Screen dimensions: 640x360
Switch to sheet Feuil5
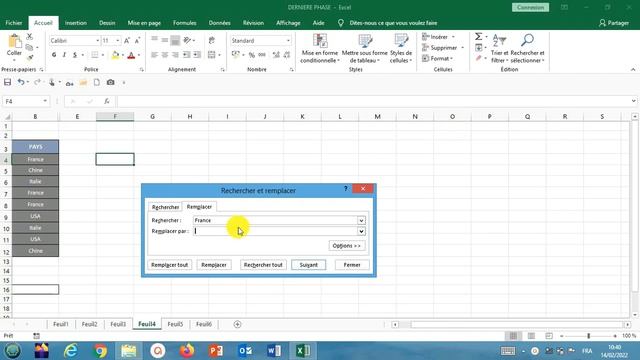click(x=175, y=324)
